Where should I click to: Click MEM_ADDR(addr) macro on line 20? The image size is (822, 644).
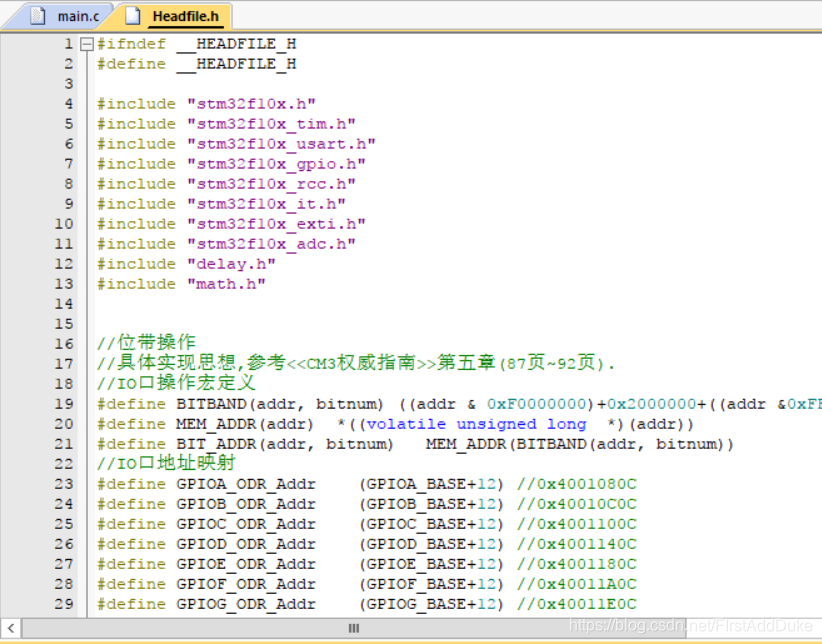click(245, 424)
